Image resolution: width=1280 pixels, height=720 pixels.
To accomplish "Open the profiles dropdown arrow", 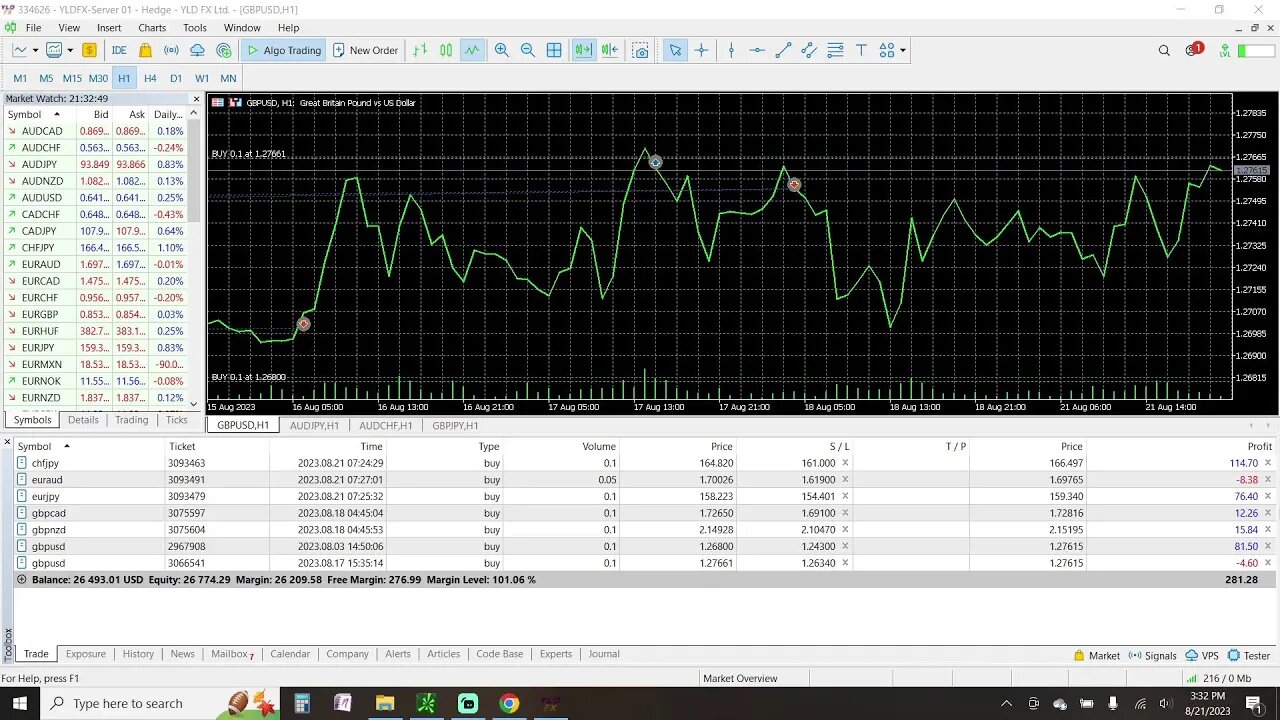I will (x=69, y=50).
